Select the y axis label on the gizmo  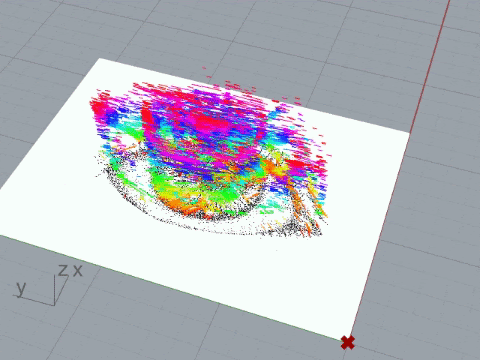click(21, 288)
